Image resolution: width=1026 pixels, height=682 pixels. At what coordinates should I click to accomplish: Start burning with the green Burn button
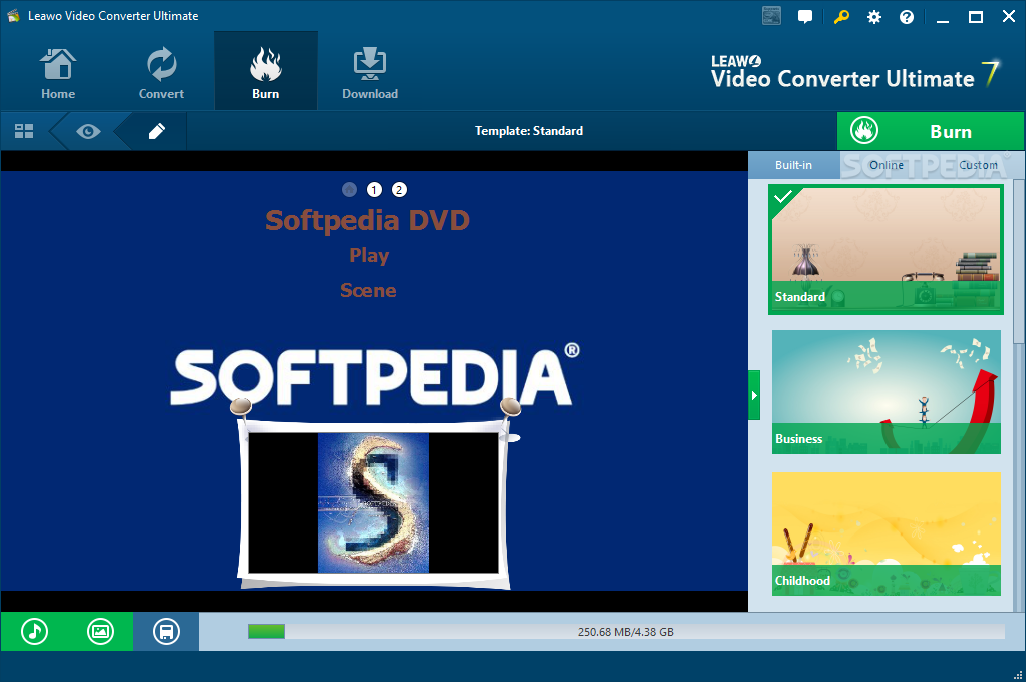click(x=930, y=132)
